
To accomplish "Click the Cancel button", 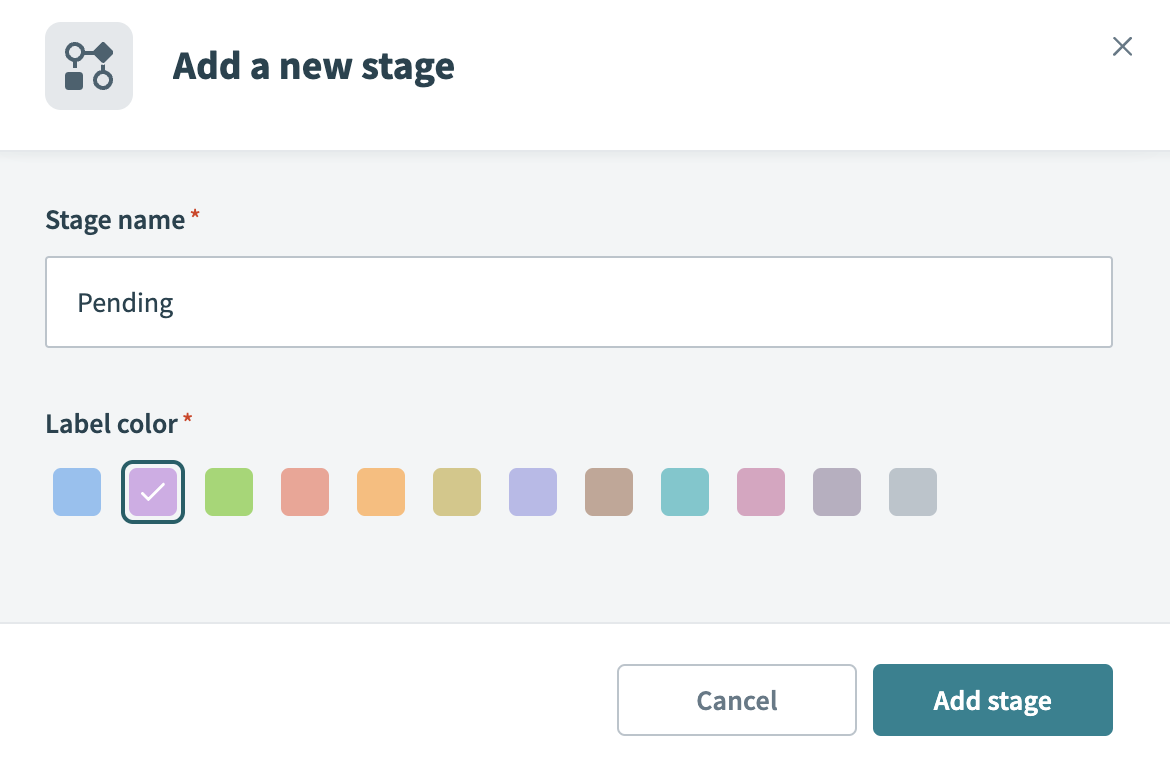I will point(737,700).
